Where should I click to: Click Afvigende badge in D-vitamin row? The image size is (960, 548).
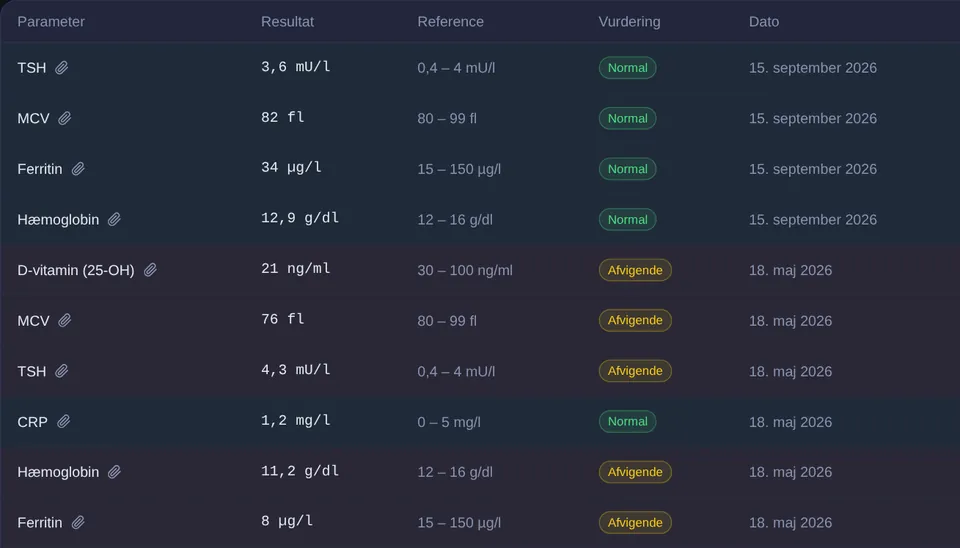coord(635,270)
